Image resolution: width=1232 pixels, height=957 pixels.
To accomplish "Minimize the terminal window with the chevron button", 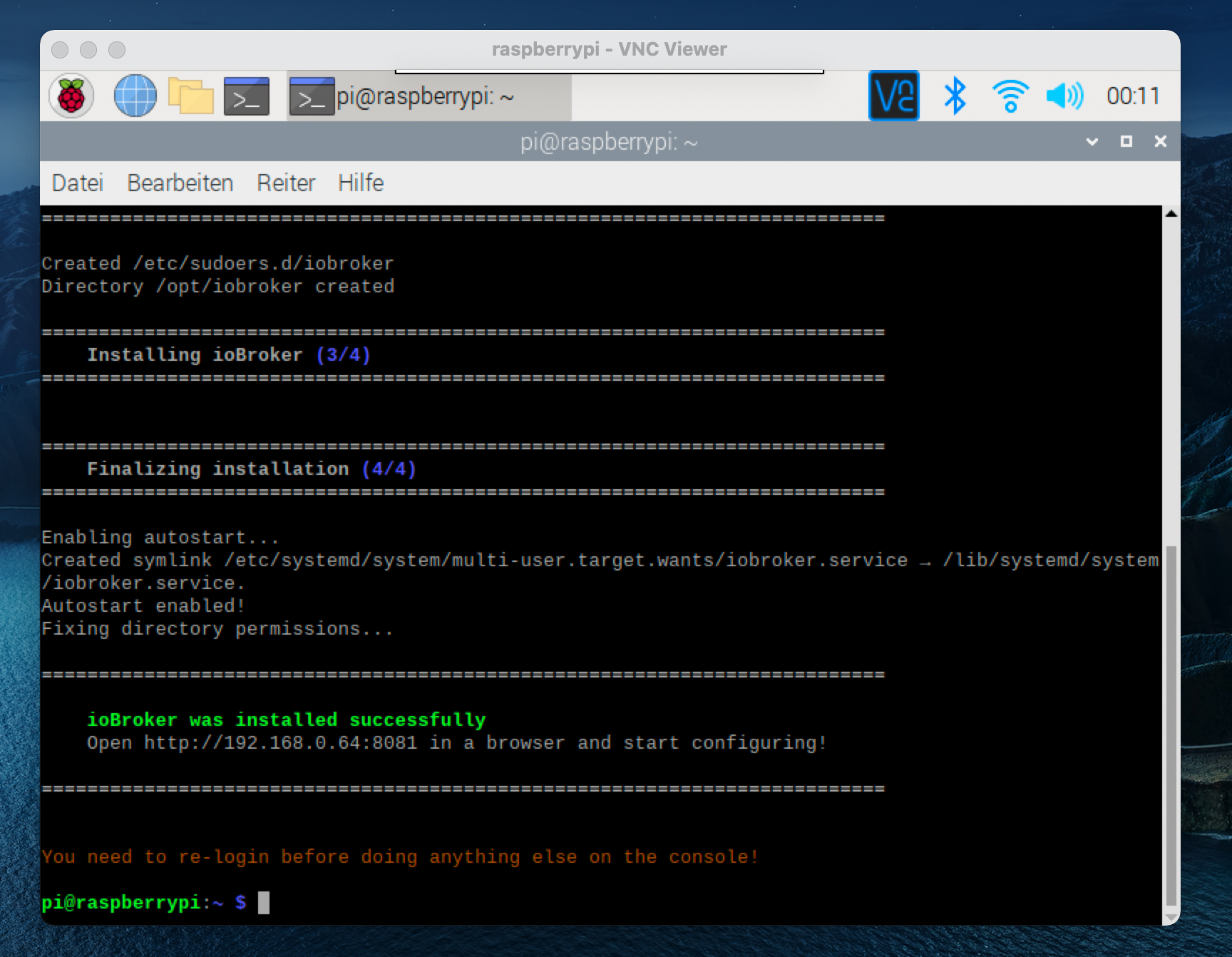I will click(1092, 142).
